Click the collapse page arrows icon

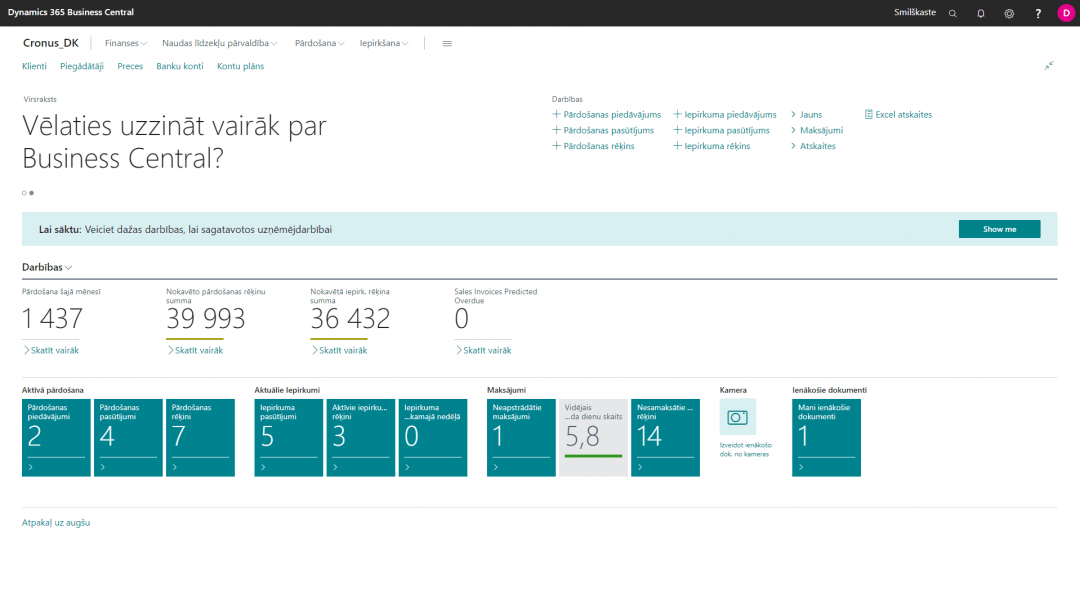[1049, 66]
